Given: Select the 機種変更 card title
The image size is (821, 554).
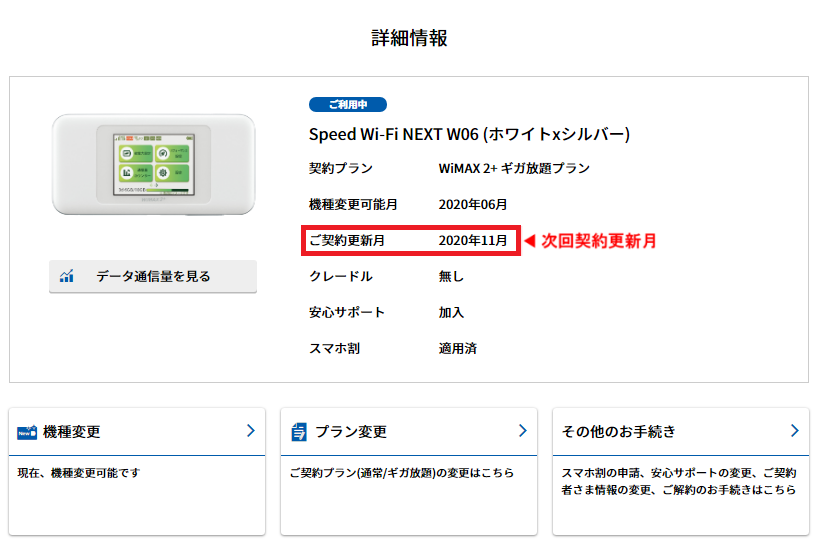Looking at the screenshot, I should tap(71, 432).
